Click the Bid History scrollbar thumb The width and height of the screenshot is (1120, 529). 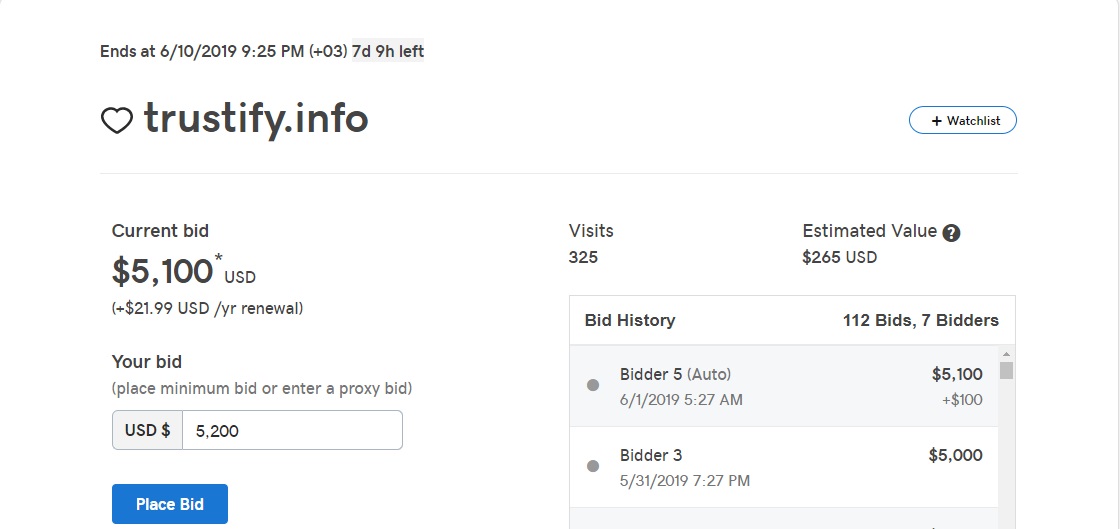tap(1006, 371)
